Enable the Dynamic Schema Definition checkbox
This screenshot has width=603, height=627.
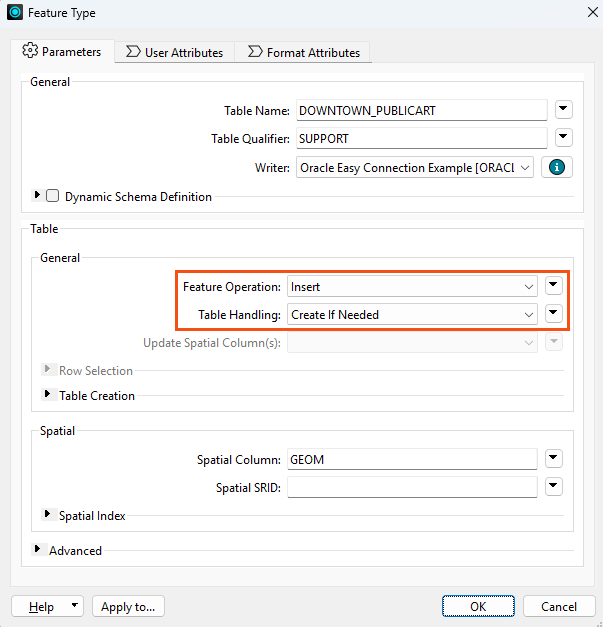52,196
